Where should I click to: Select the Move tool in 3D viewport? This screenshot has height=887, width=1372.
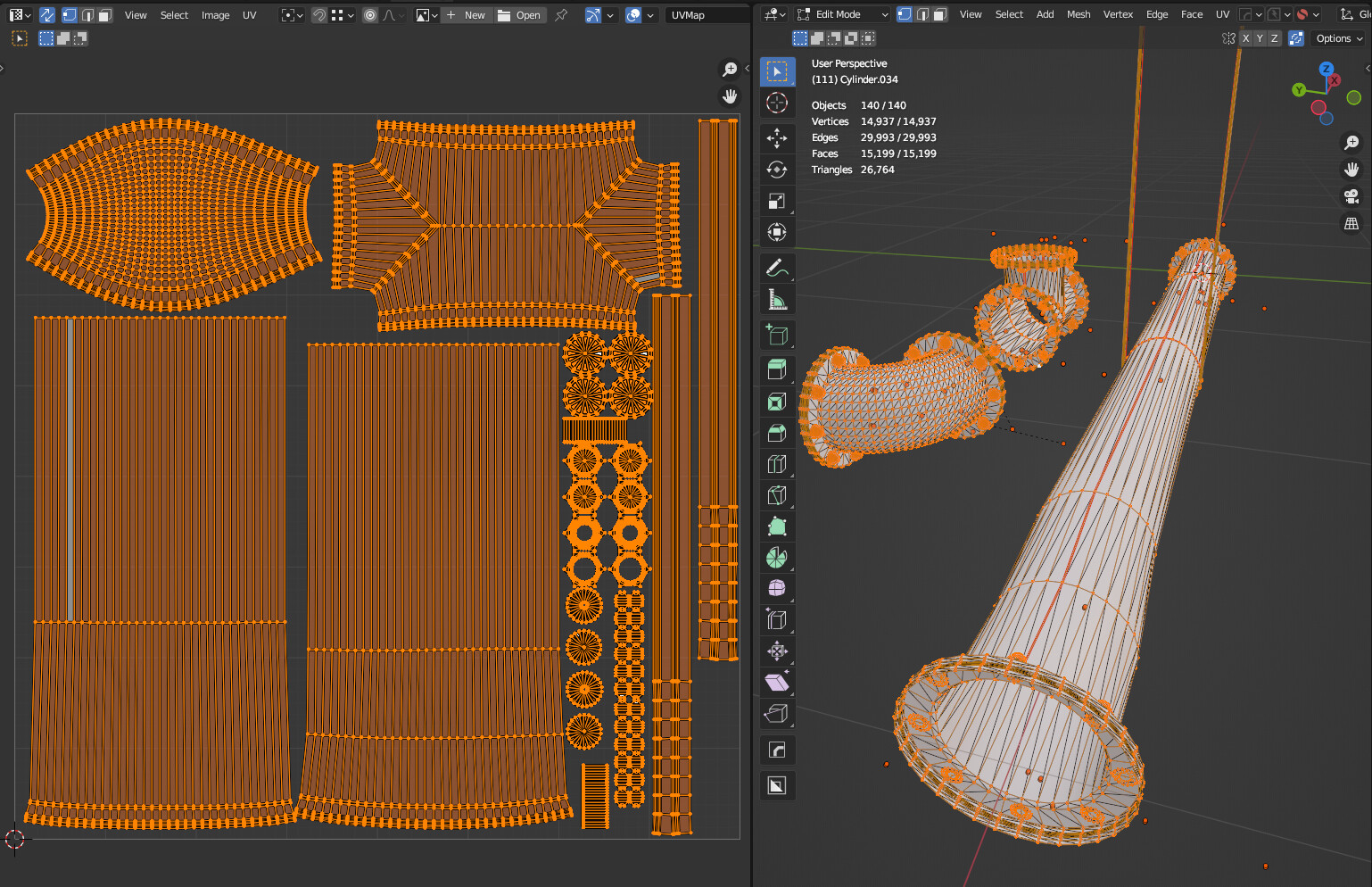[777, 137]
